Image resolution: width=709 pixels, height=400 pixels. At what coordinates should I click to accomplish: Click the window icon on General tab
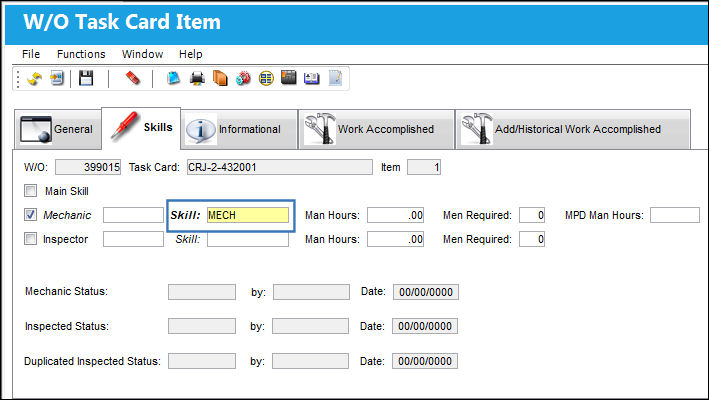pyautogui.click(x=36, y=130)
